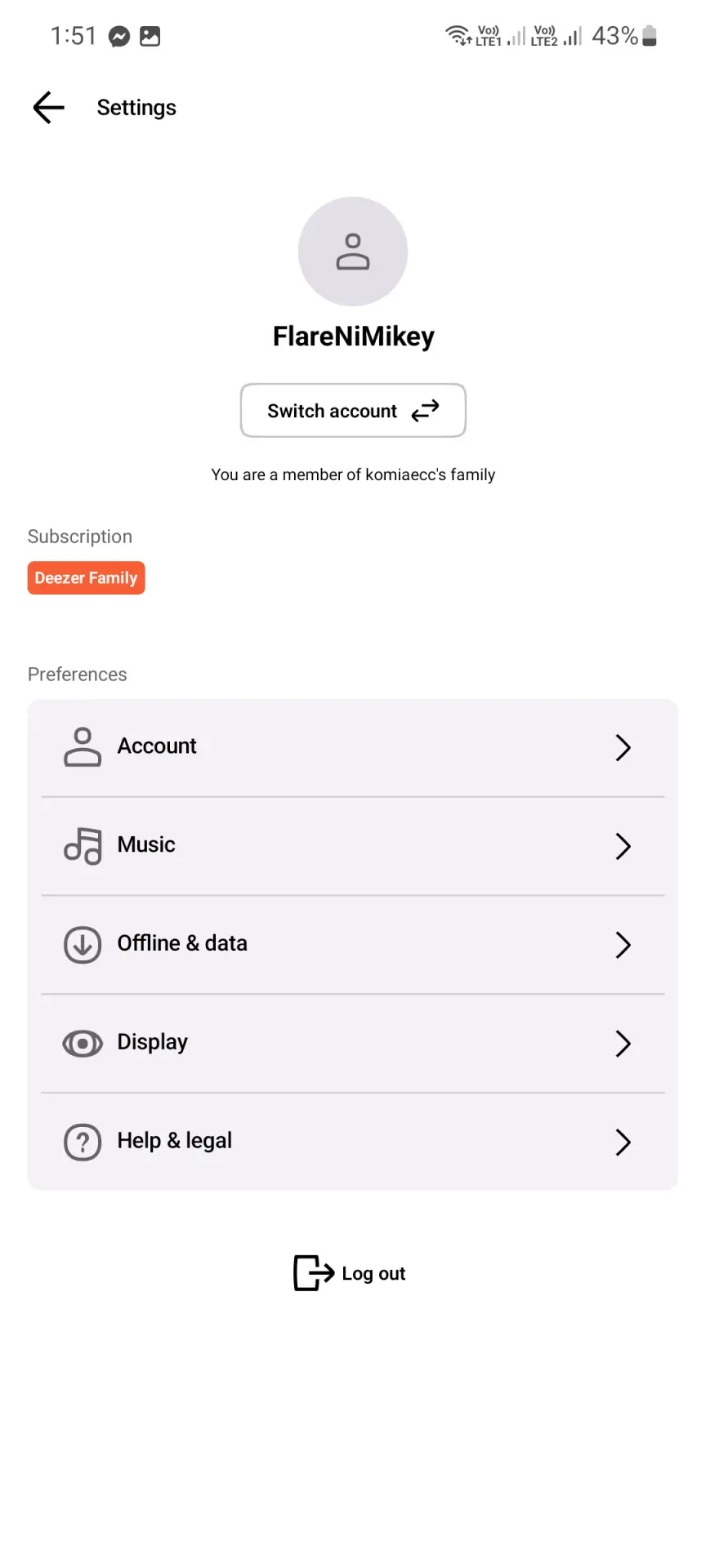This screenshot has width=706, height=1568.
Task: Select the Deezer Family subscription badge
Action: pyautogui.click(x=86, y=577)
